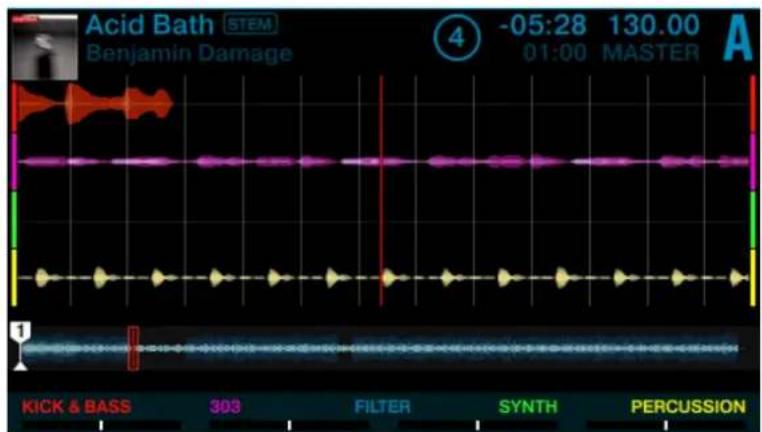Click the Benjamin Damage artist name
762x432 pixels.
pos(190,53)
